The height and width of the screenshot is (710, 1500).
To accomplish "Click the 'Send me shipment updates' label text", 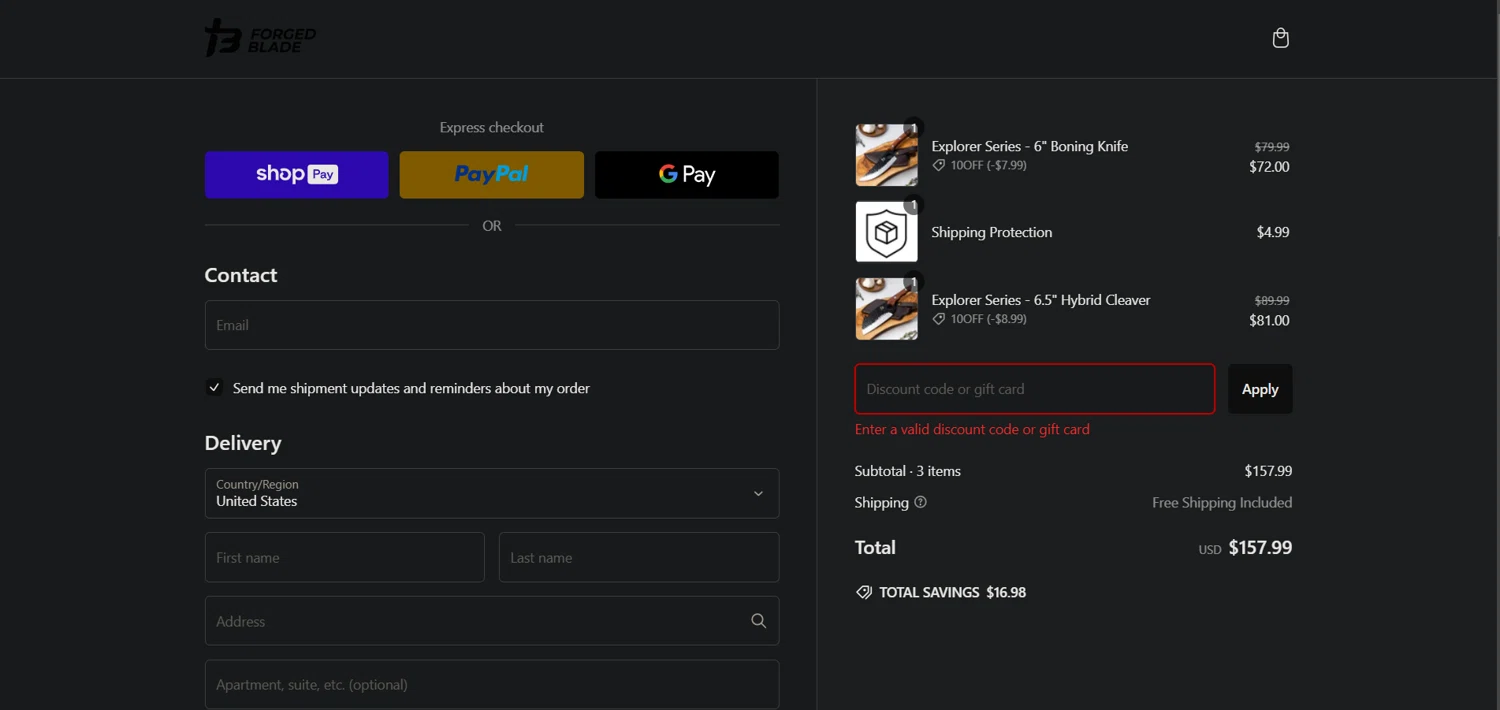I will pyautogui.click(x=411, y=388).
